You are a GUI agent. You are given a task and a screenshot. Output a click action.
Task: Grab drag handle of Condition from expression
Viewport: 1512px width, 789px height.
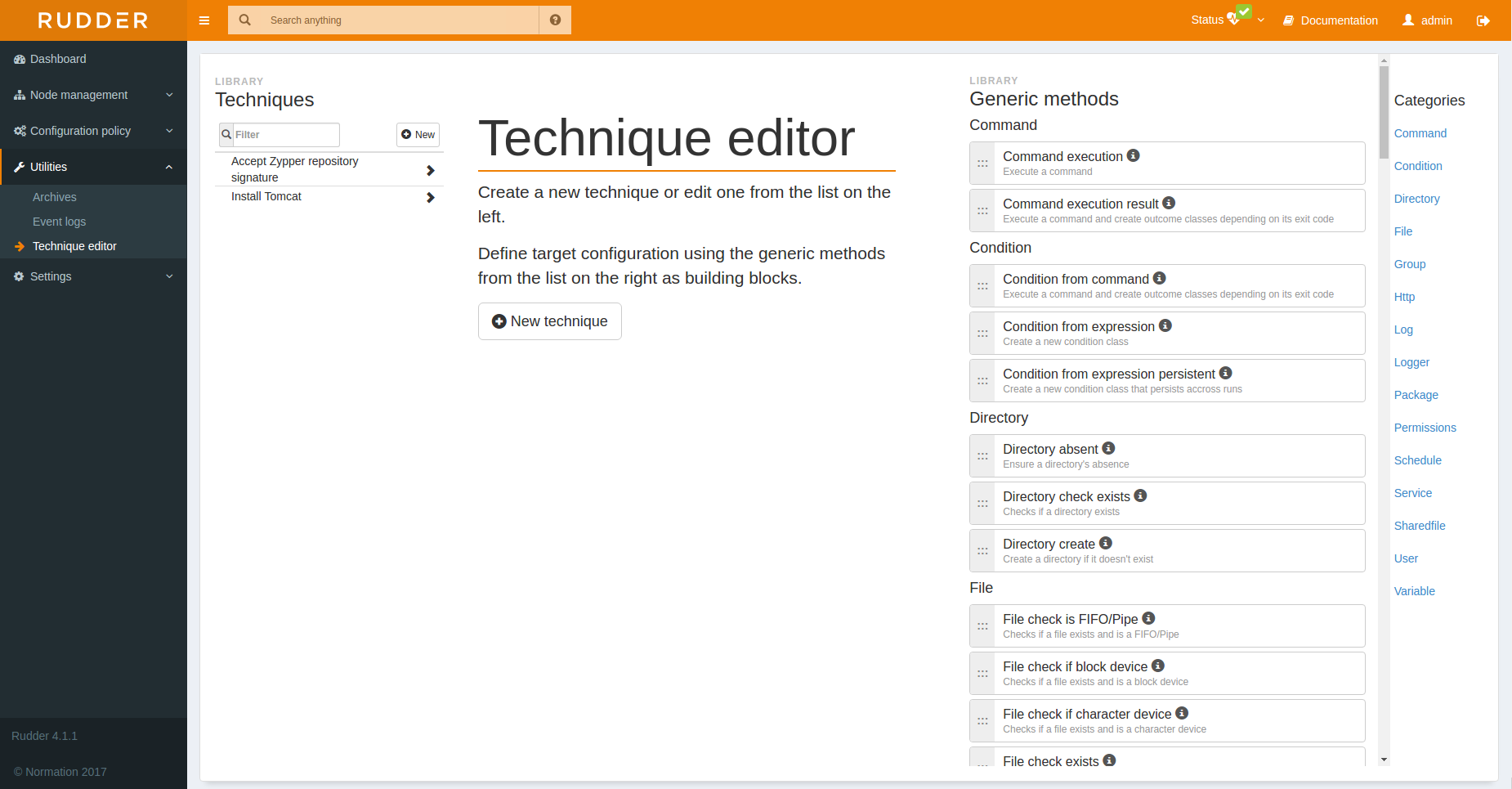pos(982,334)
